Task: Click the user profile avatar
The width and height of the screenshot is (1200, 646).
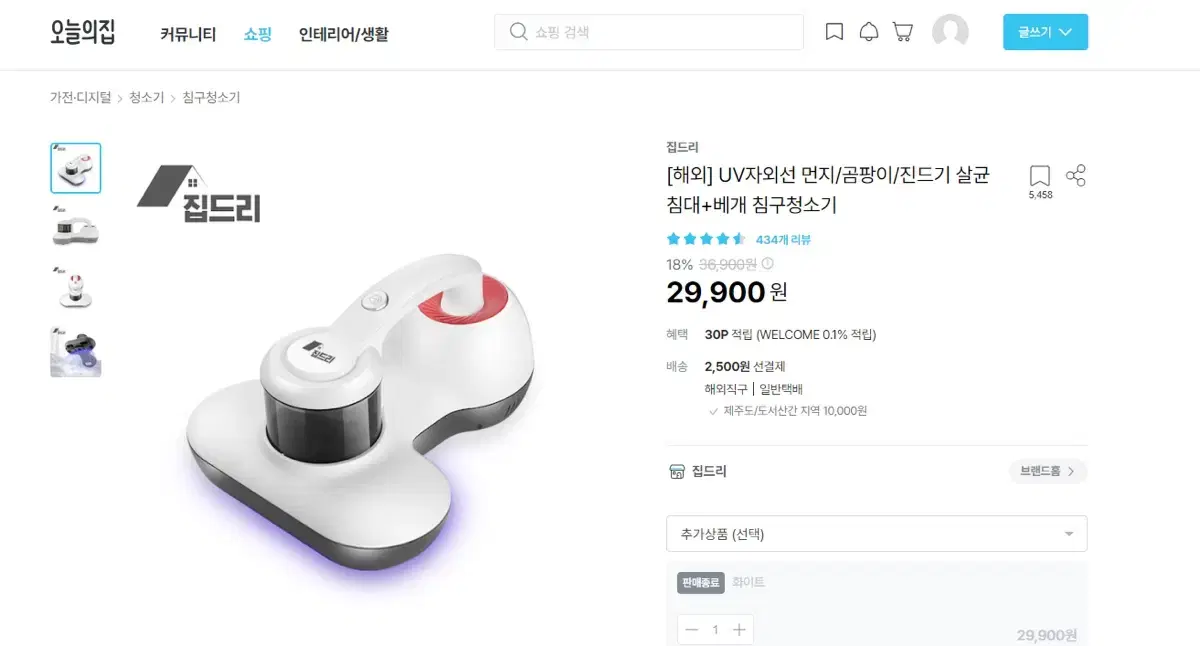Action: coord(950,32)
